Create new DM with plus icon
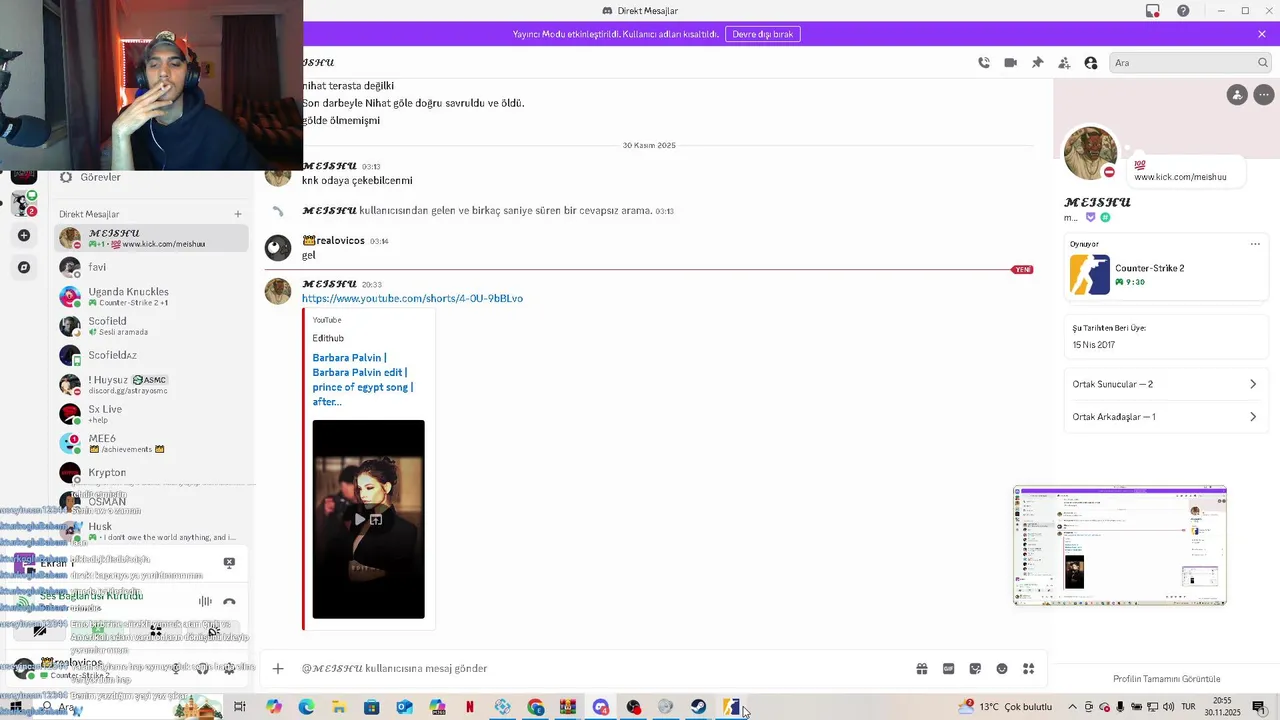This screenshot has height=720, width=1280. click(x=238, y=214)
